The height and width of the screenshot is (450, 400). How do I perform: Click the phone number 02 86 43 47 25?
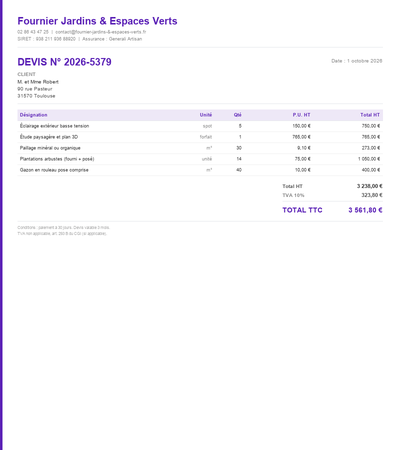tap(33, 32)
